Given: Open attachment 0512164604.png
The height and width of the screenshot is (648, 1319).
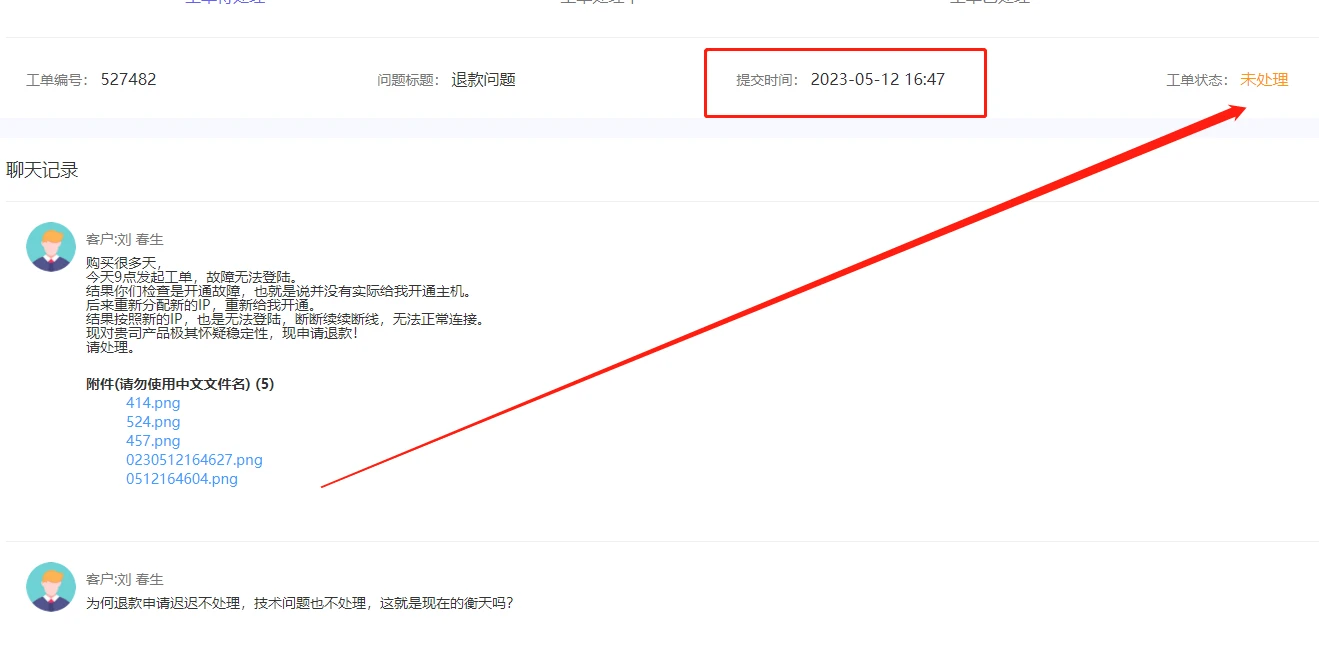Looking at the screenshot, I should pyautogui.click(x=182, y=479).
